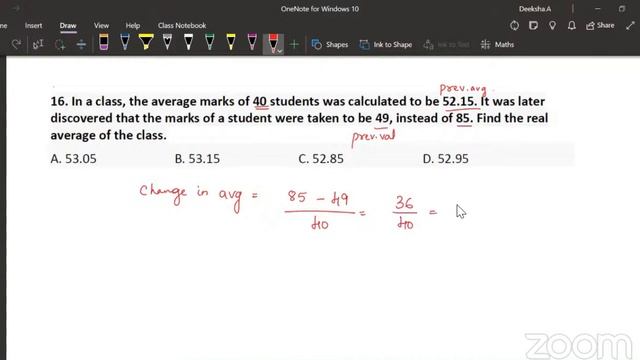Choose the thin yellow pen
The height and width of the screenshot is (360, 640).
point(231,42)
